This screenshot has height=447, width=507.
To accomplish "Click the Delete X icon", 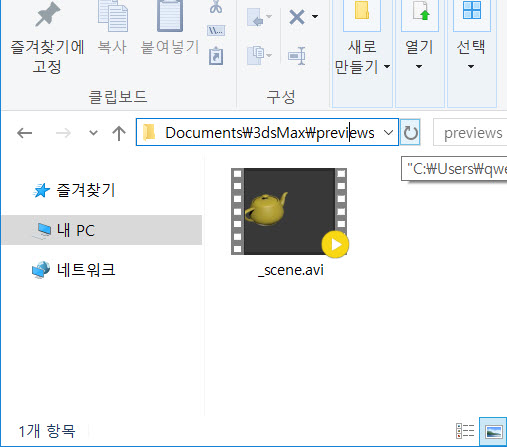I will 297,17.
